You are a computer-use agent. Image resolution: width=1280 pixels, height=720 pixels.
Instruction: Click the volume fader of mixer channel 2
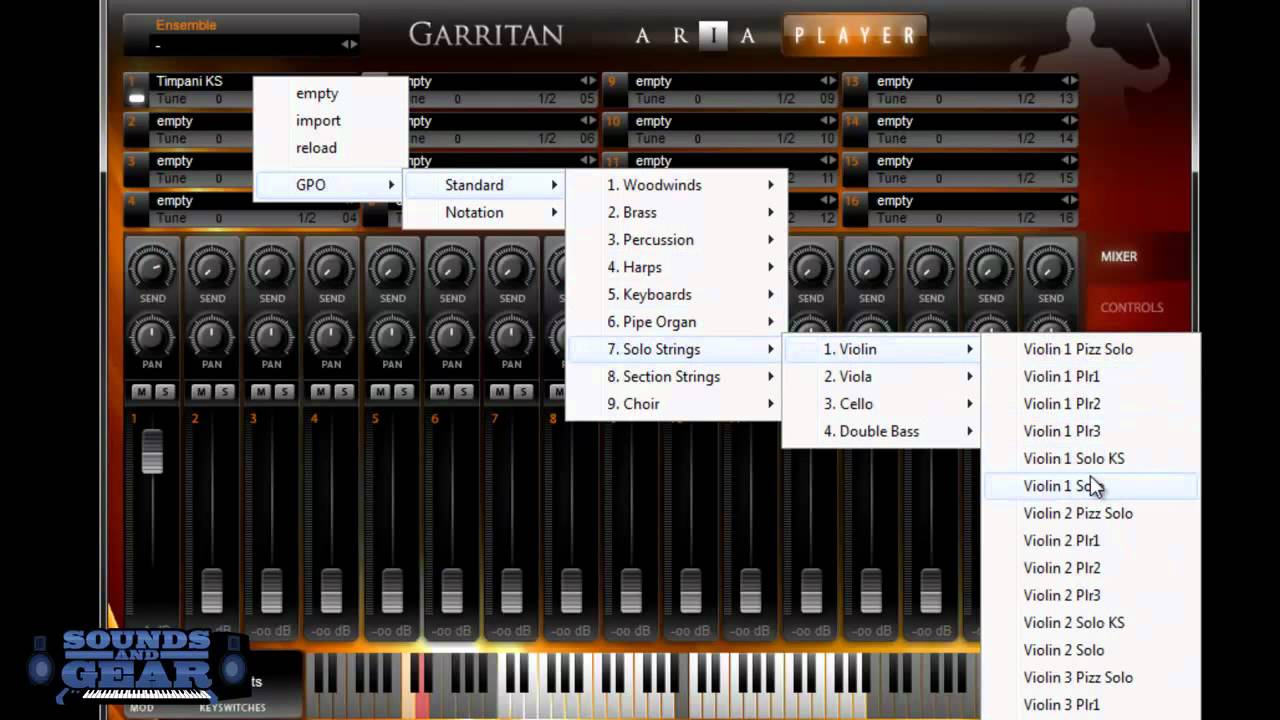pyautogui.click(x=212, y=590)
